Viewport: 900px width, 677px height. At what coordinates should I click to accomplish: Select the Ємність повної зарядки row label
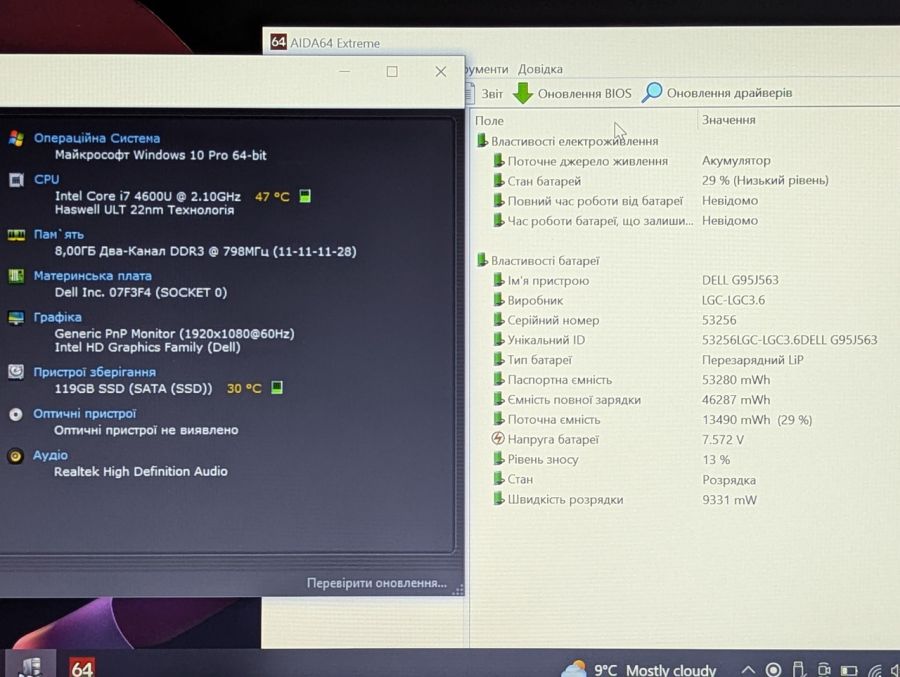[574, 400]
